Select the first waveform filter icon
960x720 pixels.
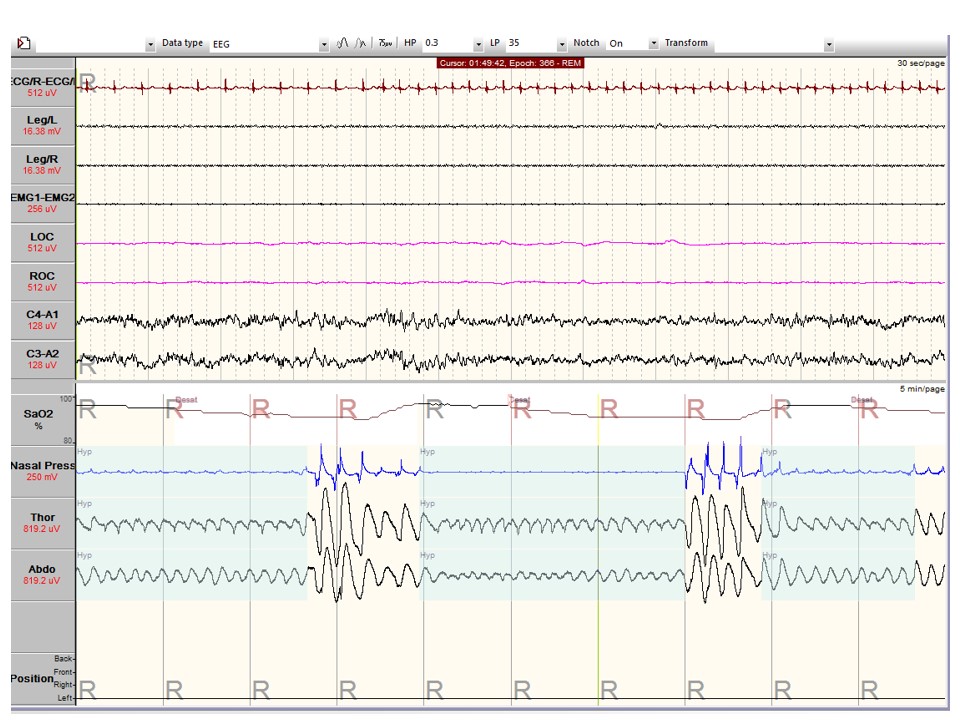[342, 43]
